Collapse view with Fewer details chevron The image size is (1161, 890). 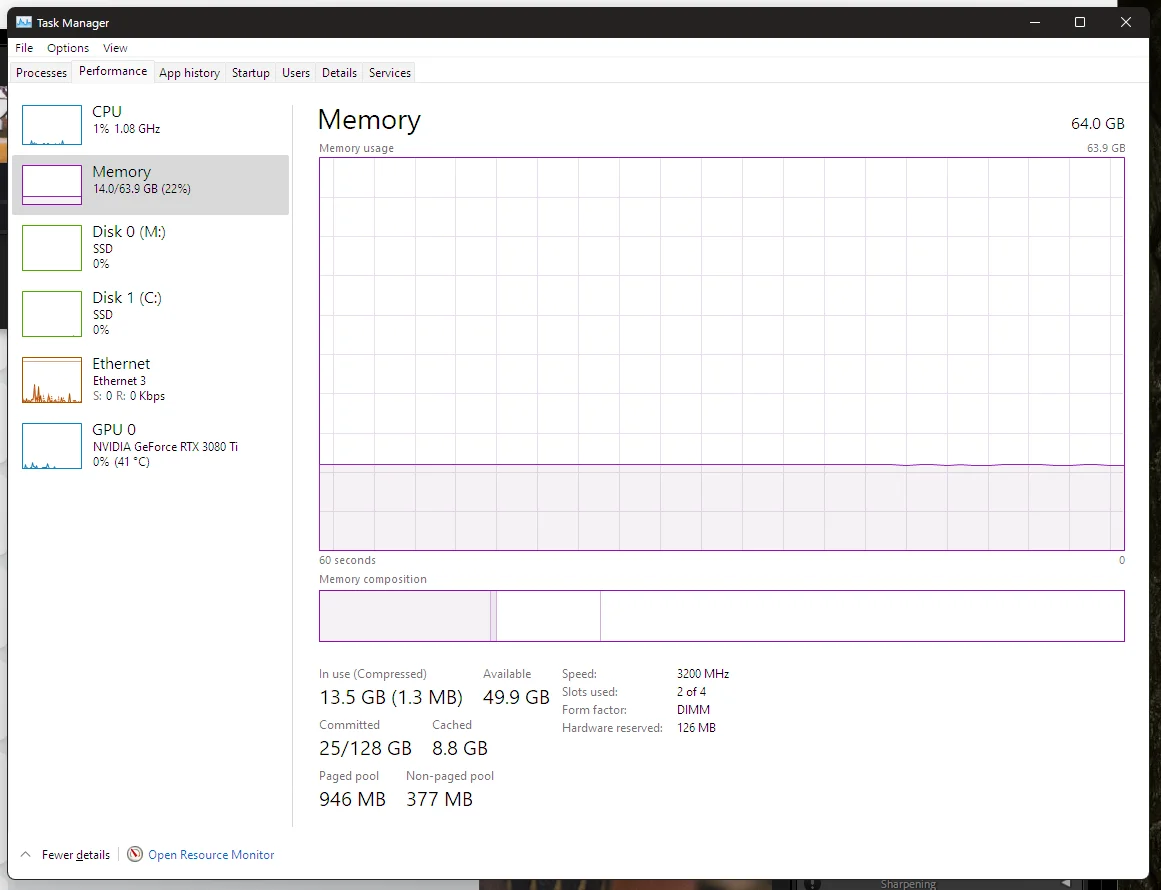click(x=25, y=854)
